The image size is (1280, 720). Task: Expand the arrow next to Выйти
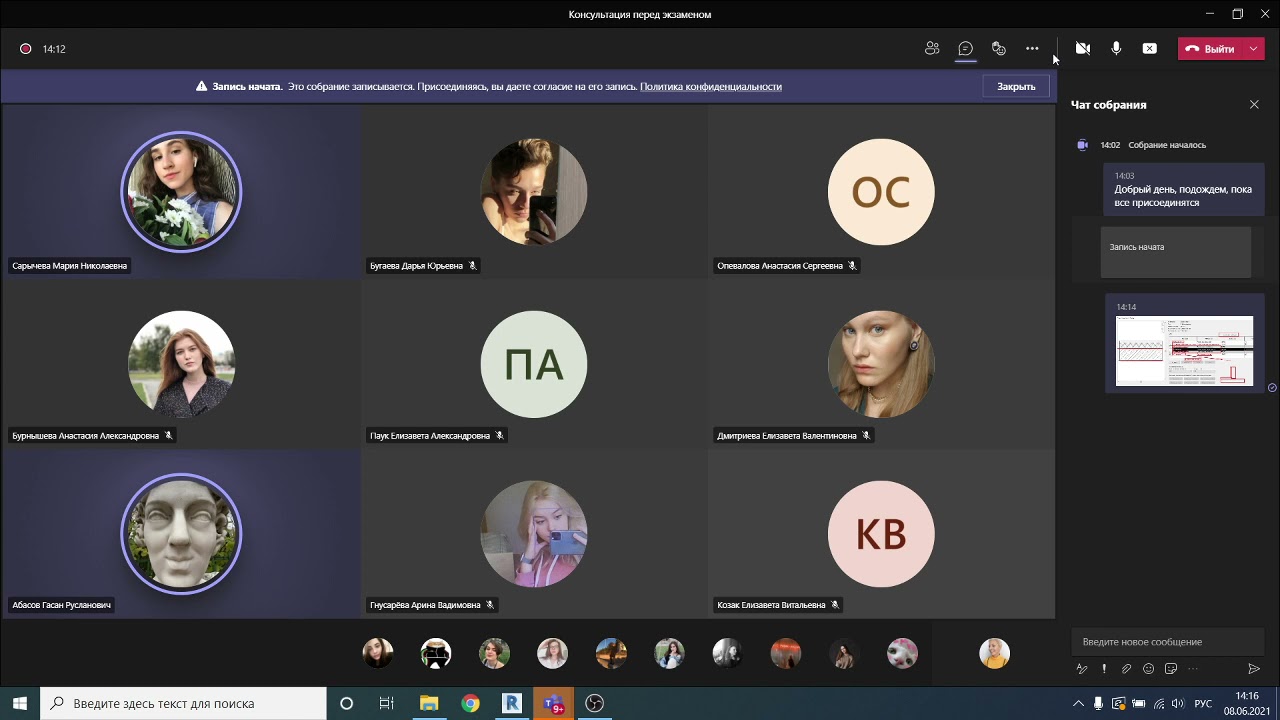click(1254, 48)
